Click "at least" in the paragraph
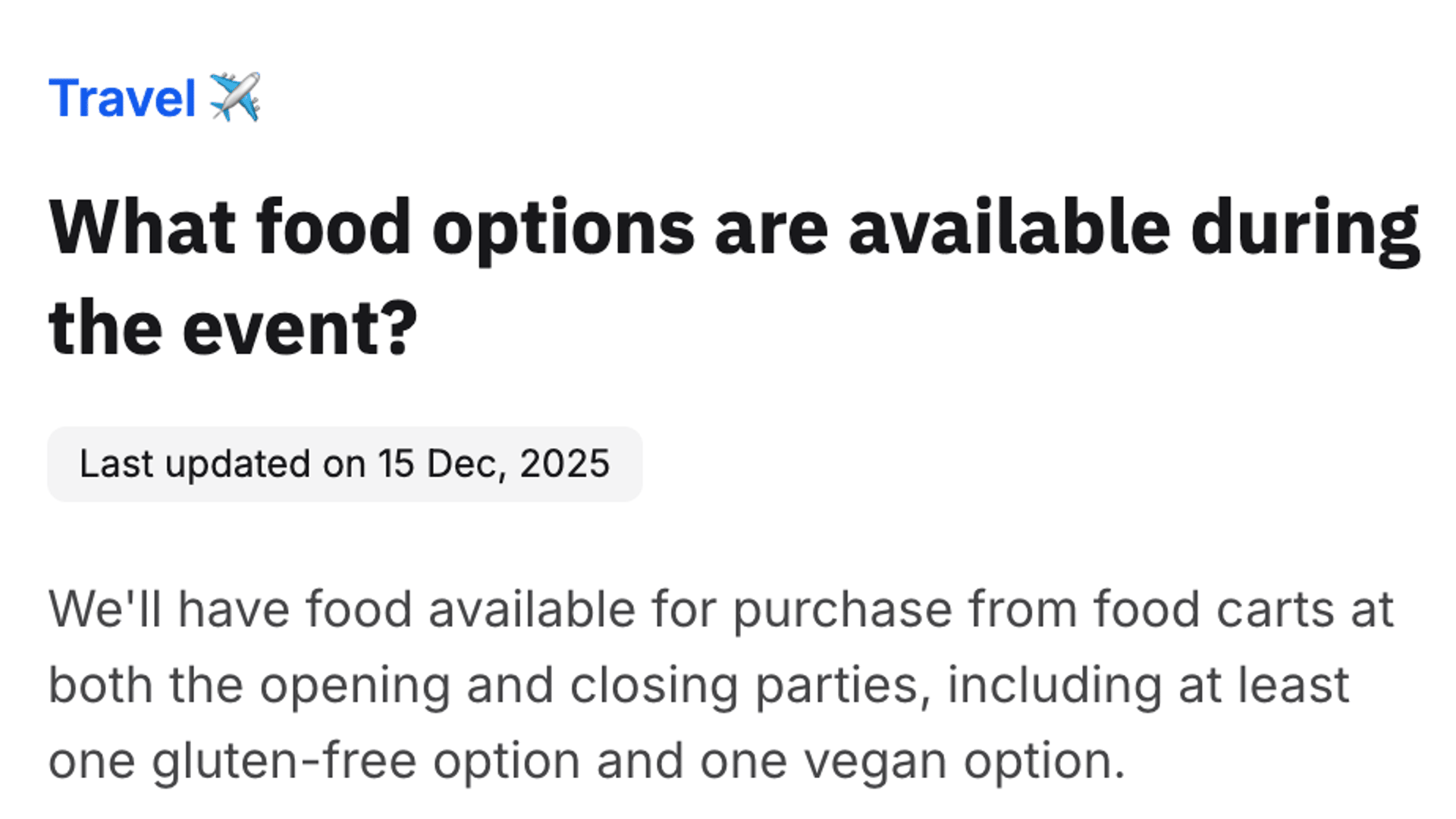The height and width of the screenshot is (819, 1456). point(1263,685)
